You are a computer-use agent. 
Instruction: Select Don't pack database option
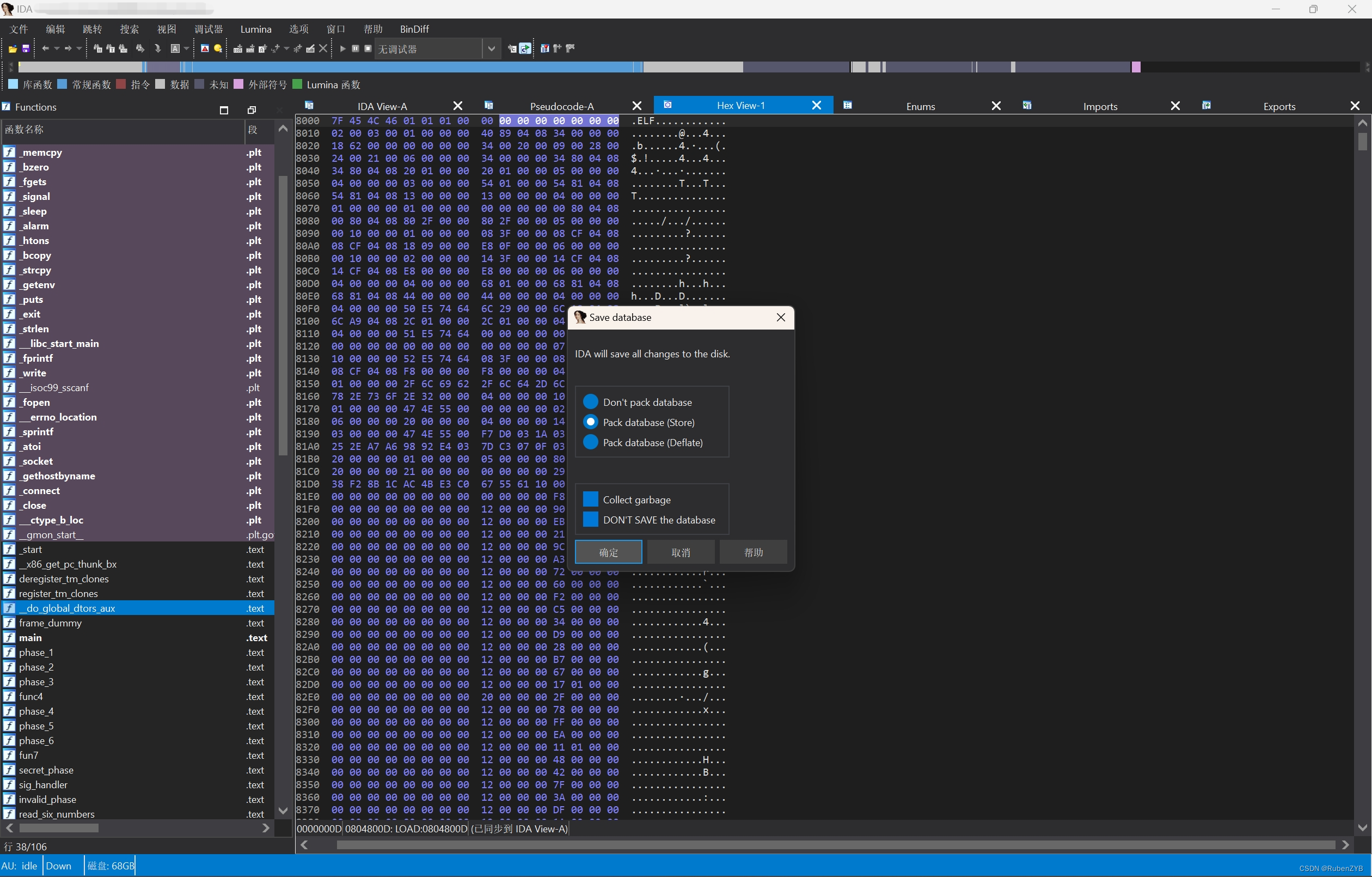point(590,402)
